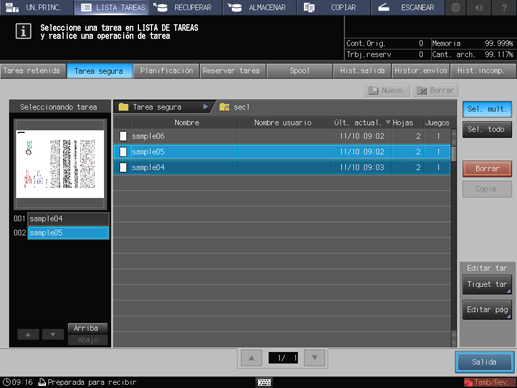Sort by Nombre column header
The image size is (517, 388).
click(187, 123)
